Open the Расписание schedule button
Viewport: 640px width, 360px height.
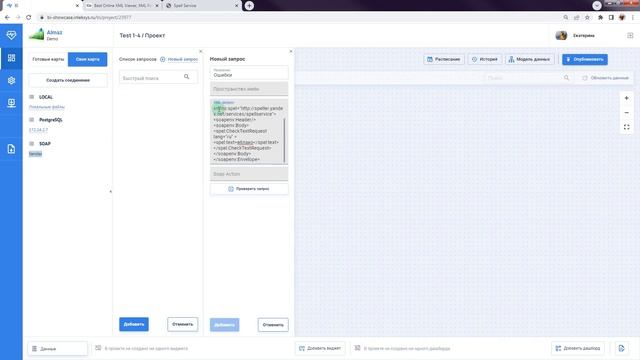coord(444,59)
